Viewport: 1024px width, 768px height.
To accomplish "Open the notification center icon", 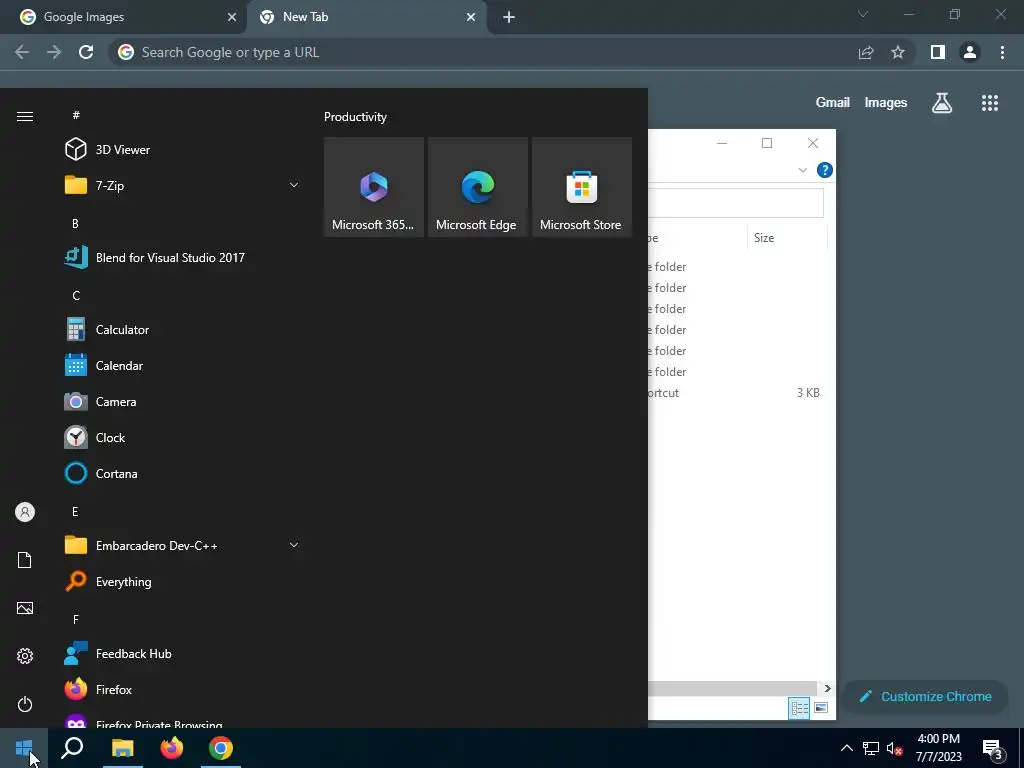I will click(993, 750).
